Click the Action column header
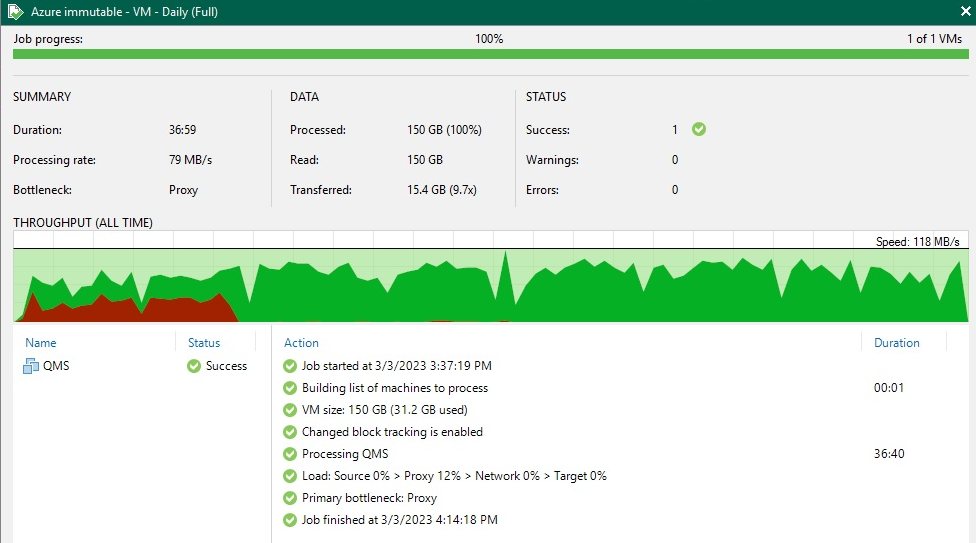 click(301, 342)
